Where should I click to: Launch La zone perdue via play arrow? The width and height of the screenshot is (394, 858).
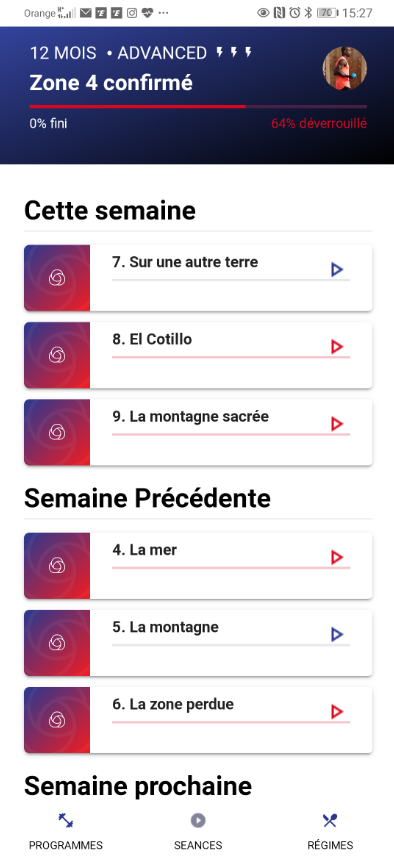(x=337, y=711)
